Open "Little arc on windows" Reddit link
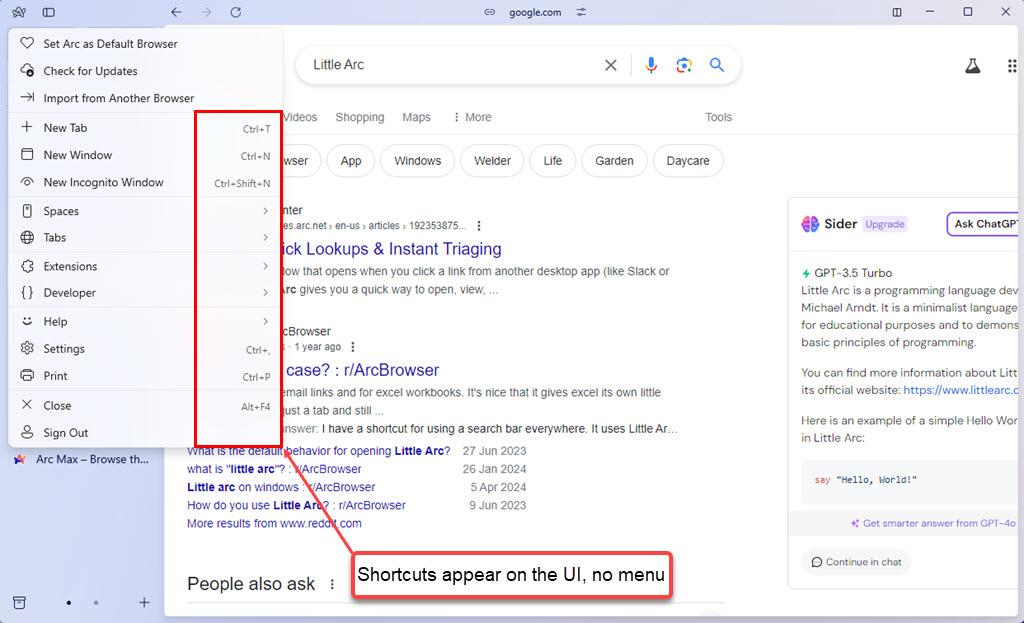1024x623 pixels. 281,487
